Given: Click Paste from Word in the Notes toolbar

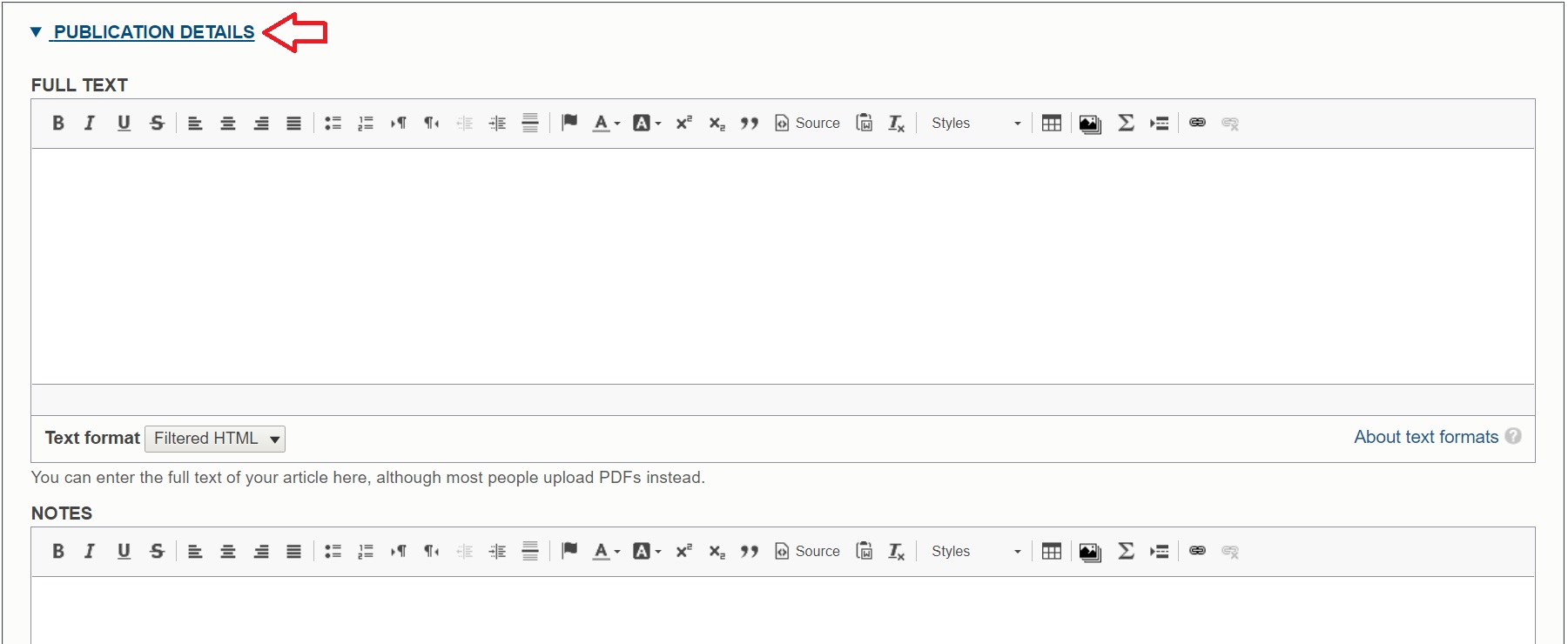Looking at the screenshot, I should [x=864, y=552].
